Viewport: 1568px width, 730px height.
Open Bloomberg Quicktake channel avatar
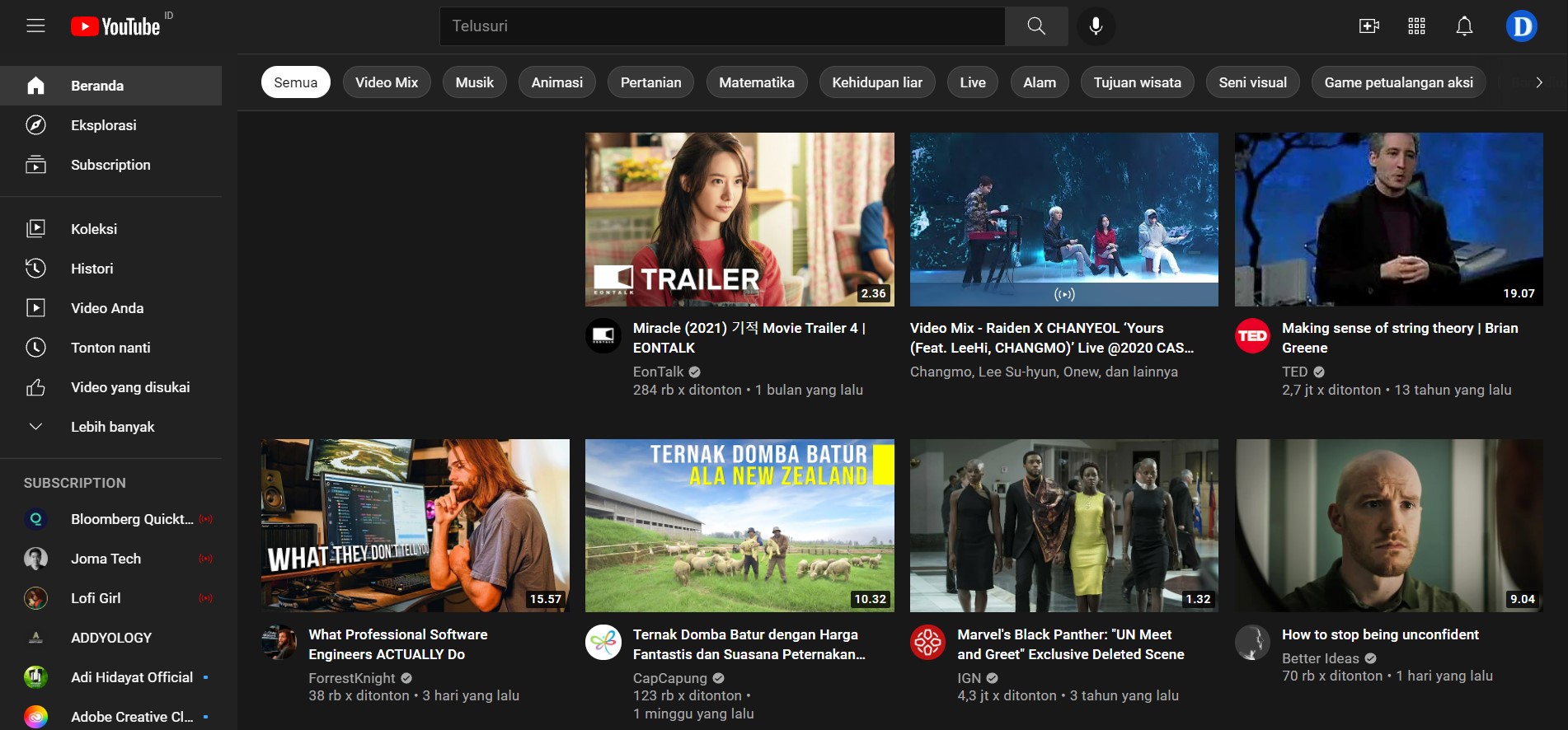35,519
